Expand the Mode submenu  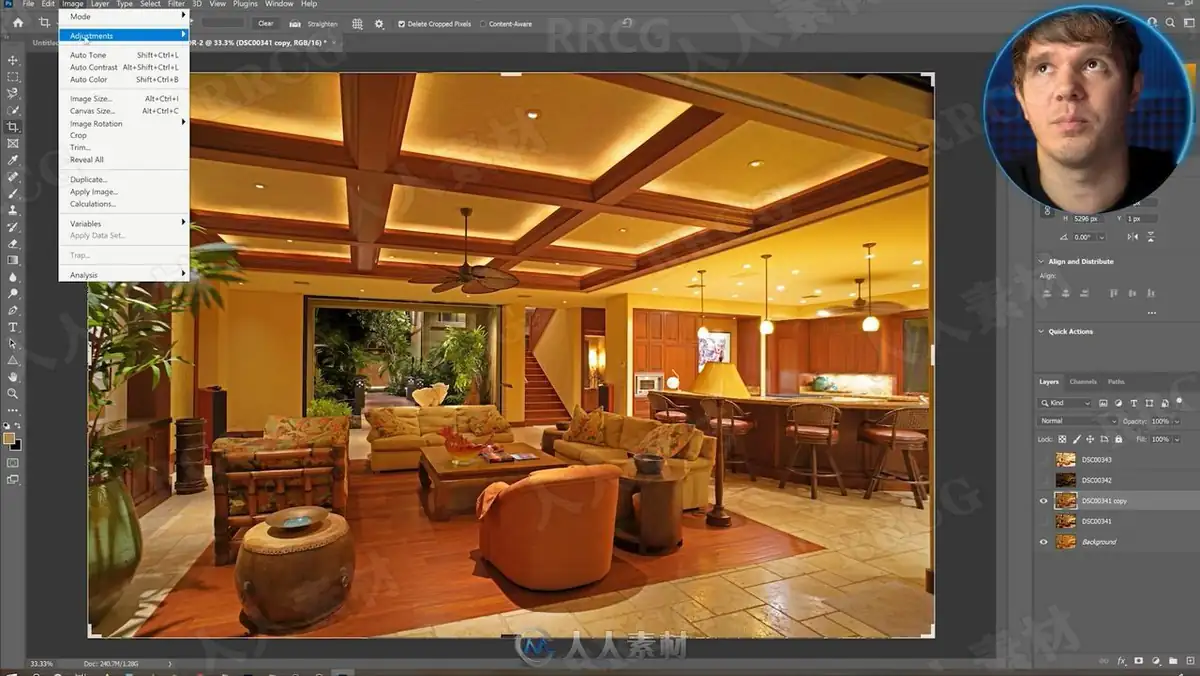pyautogui.click(x=124, y=16)
